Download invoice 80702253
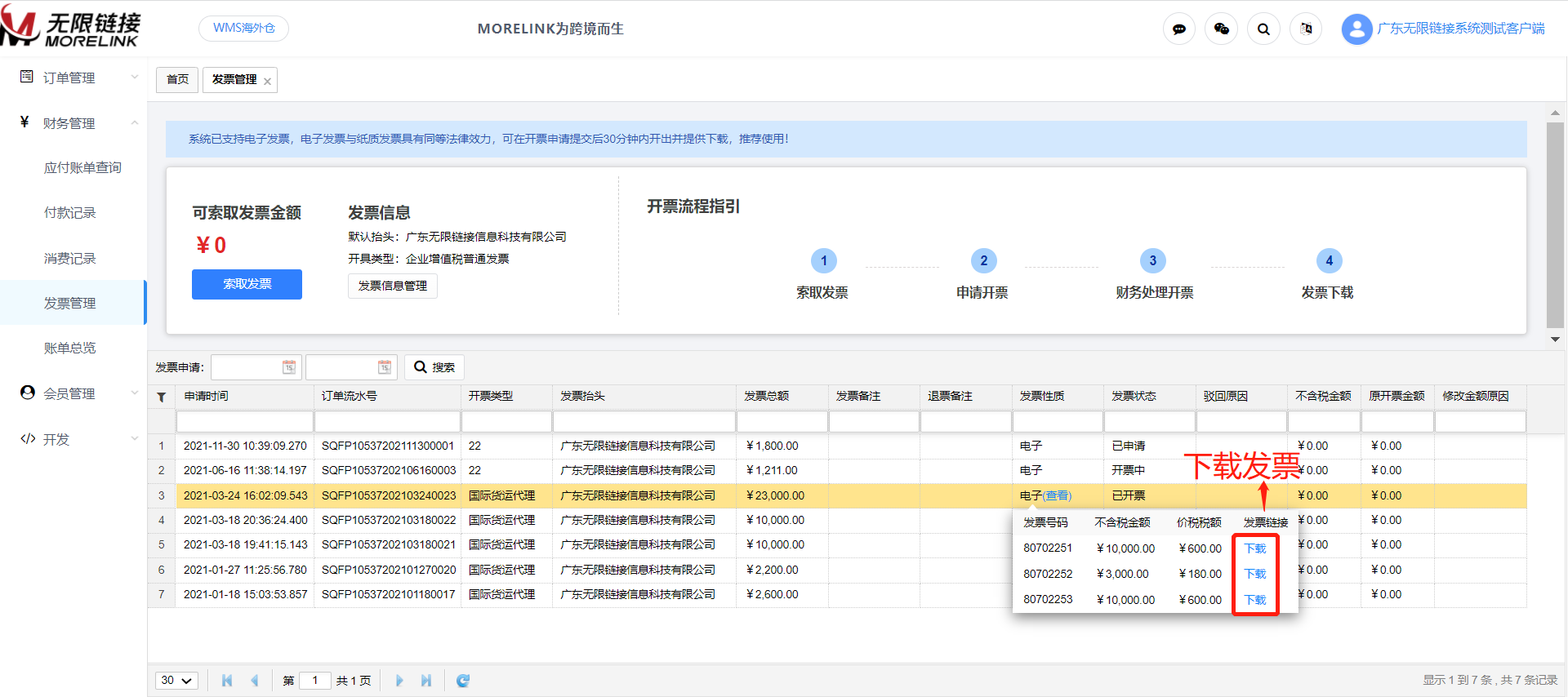This screenshot has height=697, width=1568. (1255, 600)
